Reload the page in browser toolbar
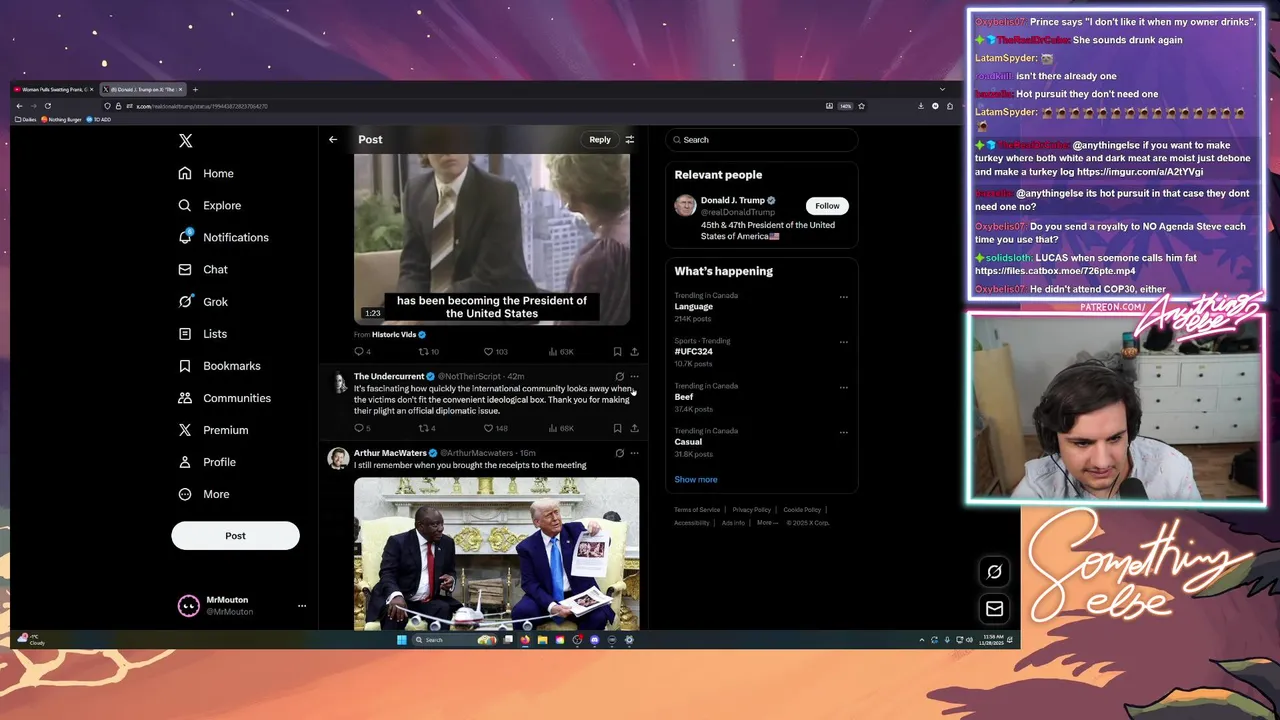 pyautogui.click(x=47, y=106)
